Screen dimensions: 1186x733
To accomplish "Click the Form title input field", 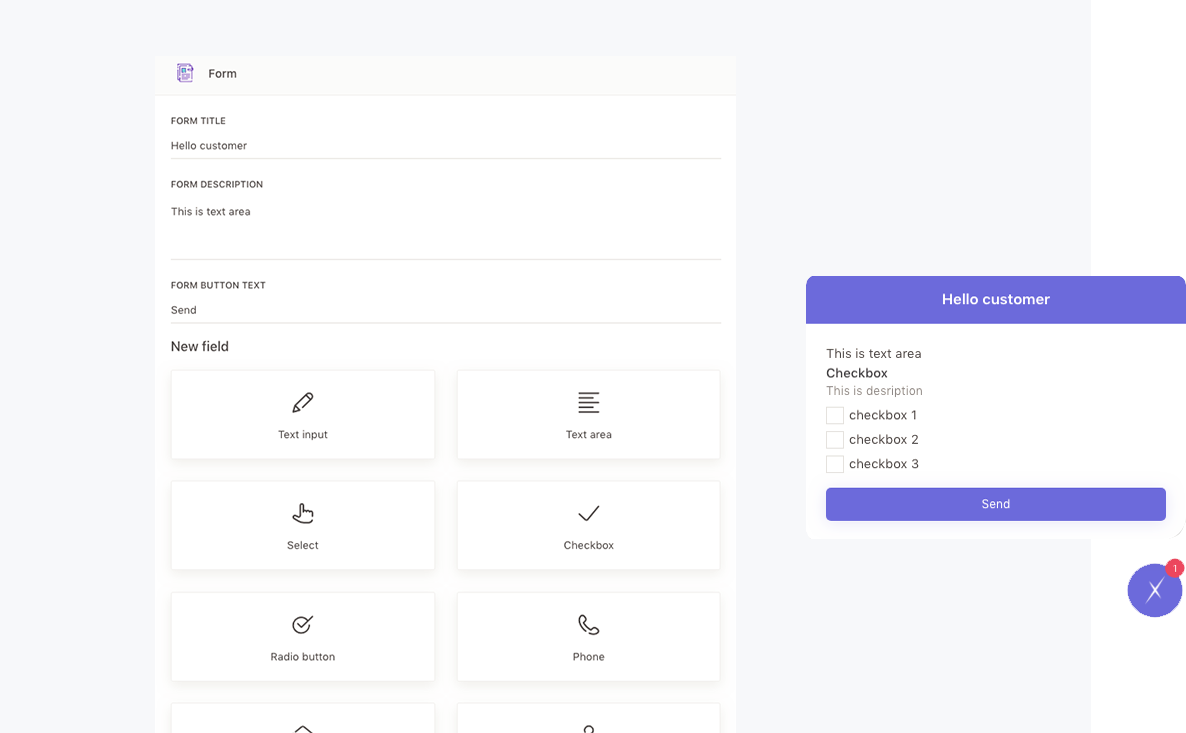I will coord(445,146).
